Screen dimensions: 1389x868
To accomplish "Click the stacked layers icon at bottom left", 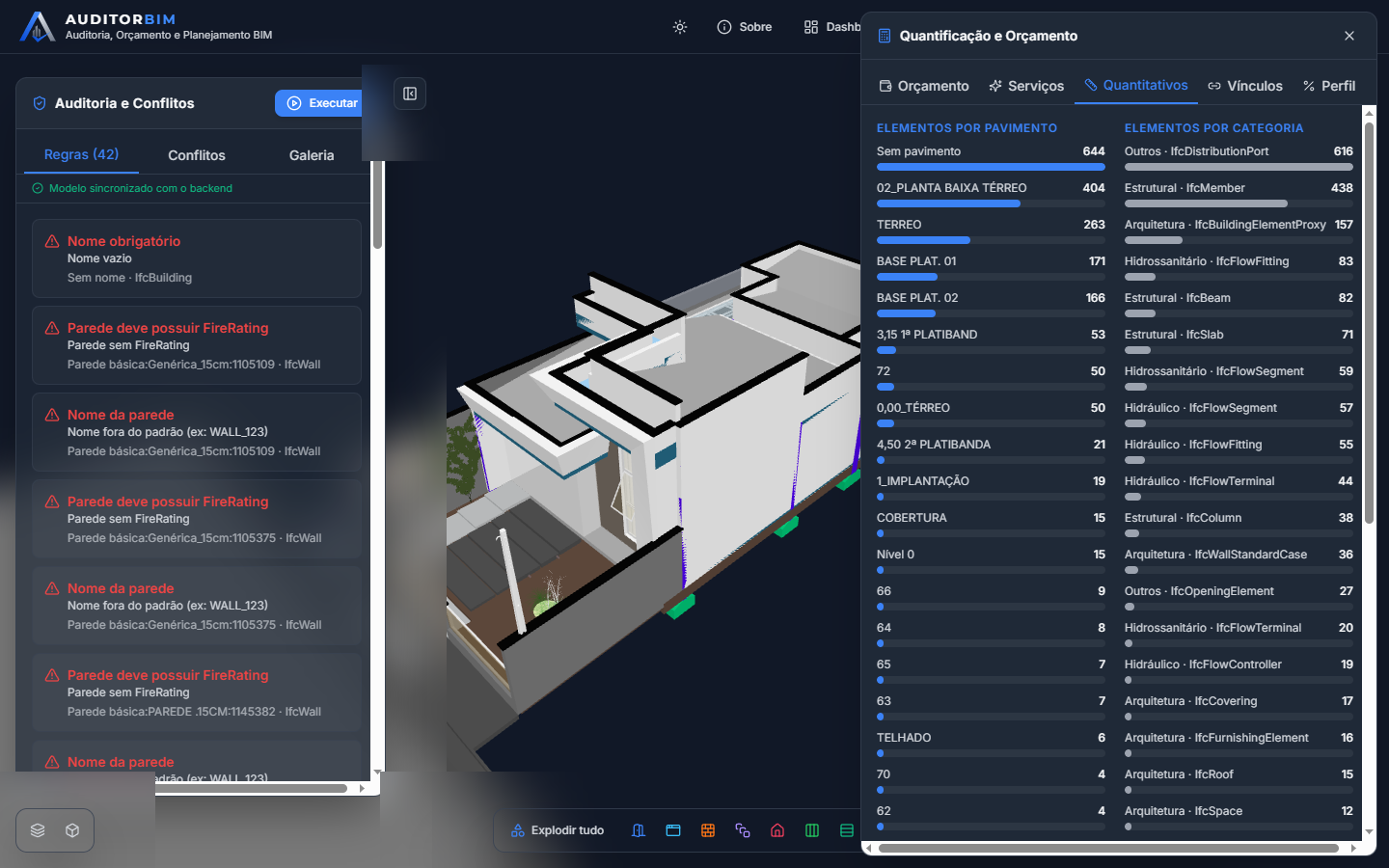I will tap(38, 830).
